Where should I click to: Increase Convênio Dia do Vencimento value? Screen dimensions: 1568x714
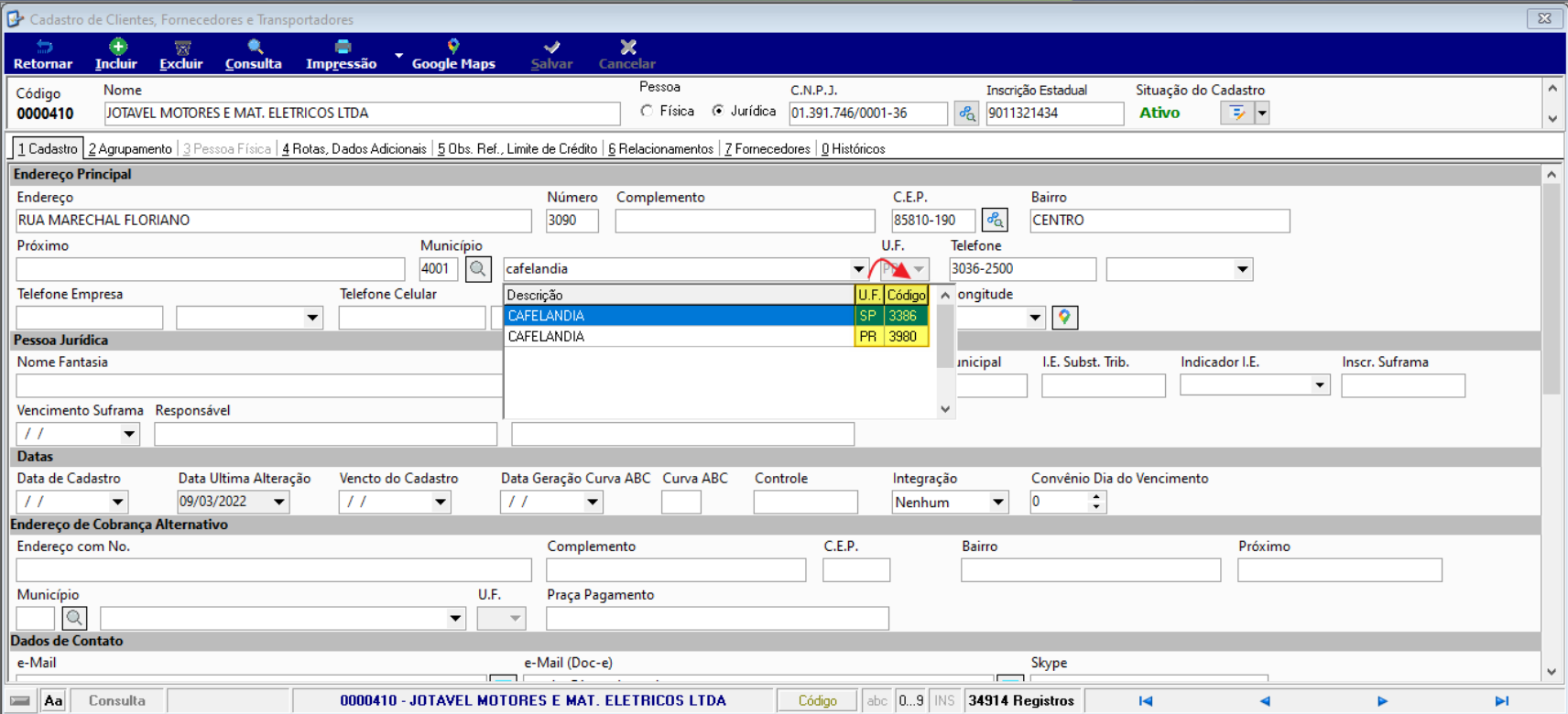(x=1096, y=497)
